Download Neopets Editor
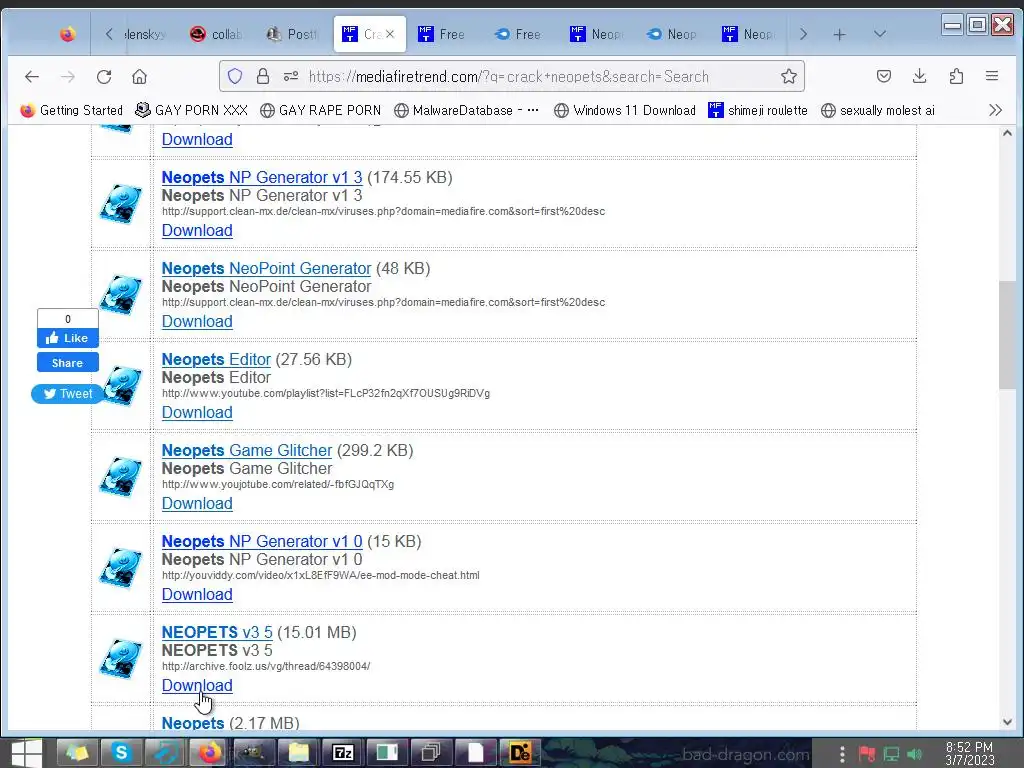1024x768 pixels. click(x=197, y=412)
